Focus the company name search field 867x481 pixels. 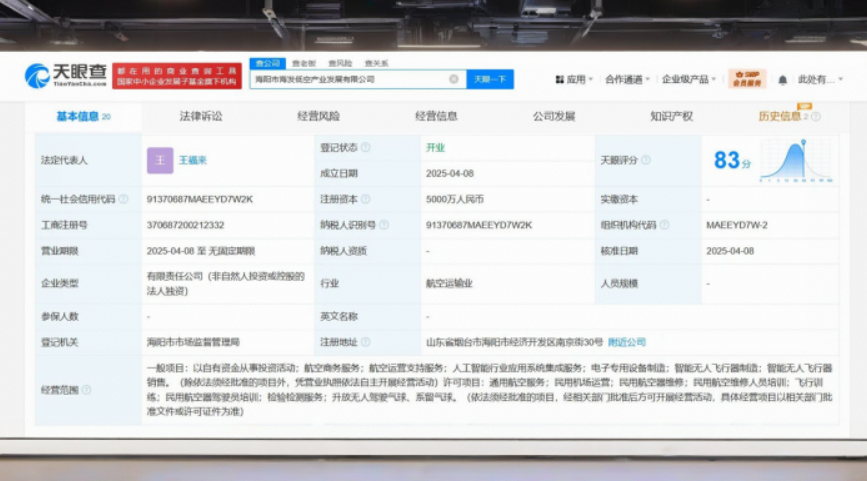tap(350, 79)
